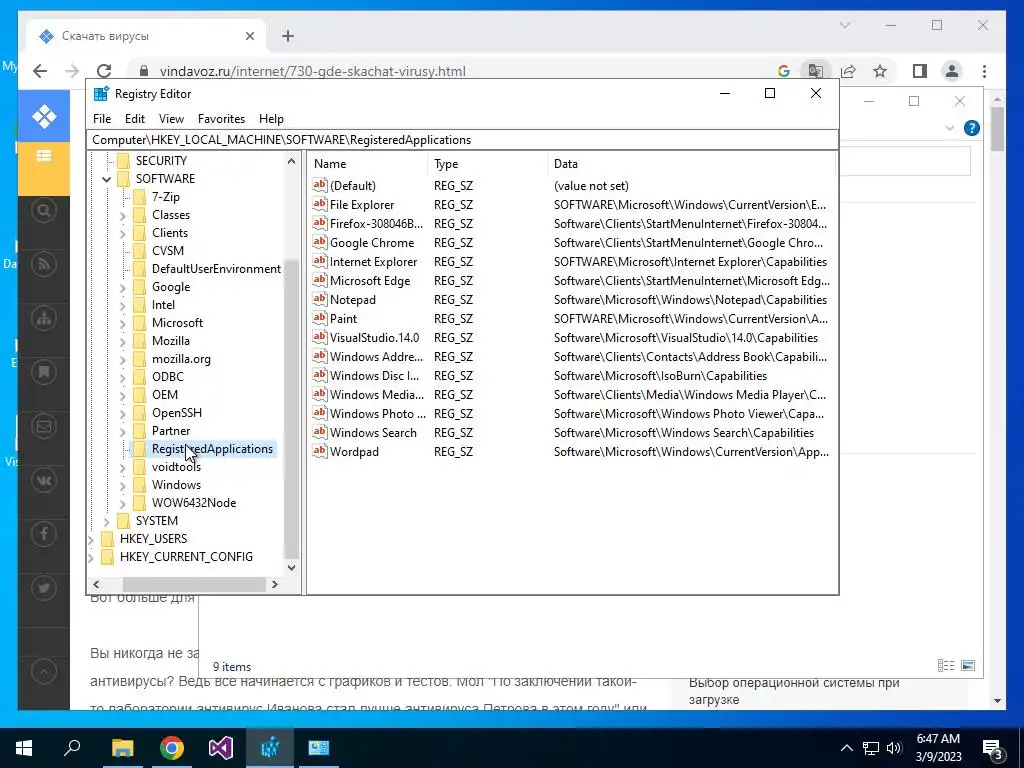Click the registry path address bar

click(x=462, y=140)
